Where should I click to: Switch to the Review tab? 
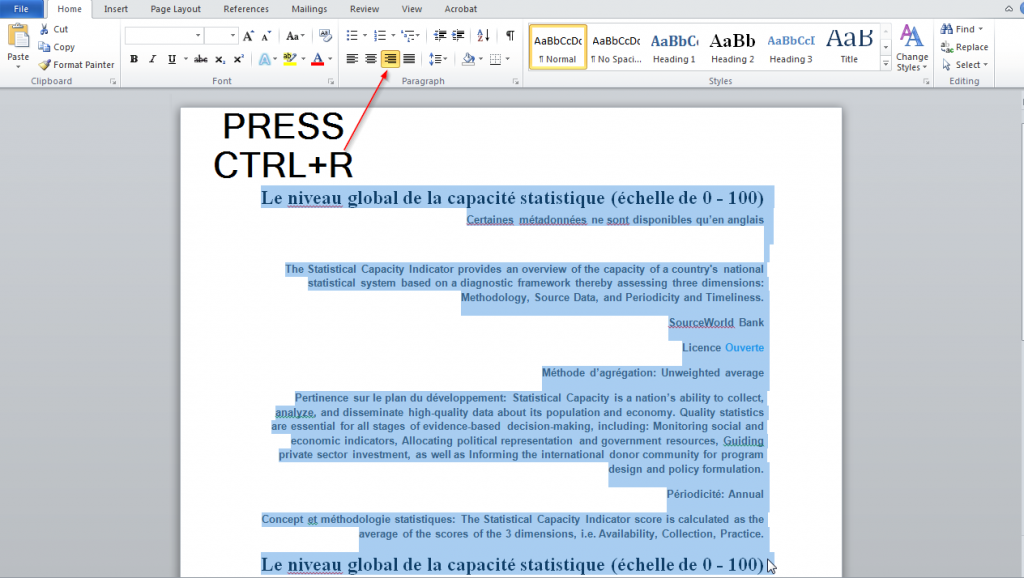[x=364, y=9]
